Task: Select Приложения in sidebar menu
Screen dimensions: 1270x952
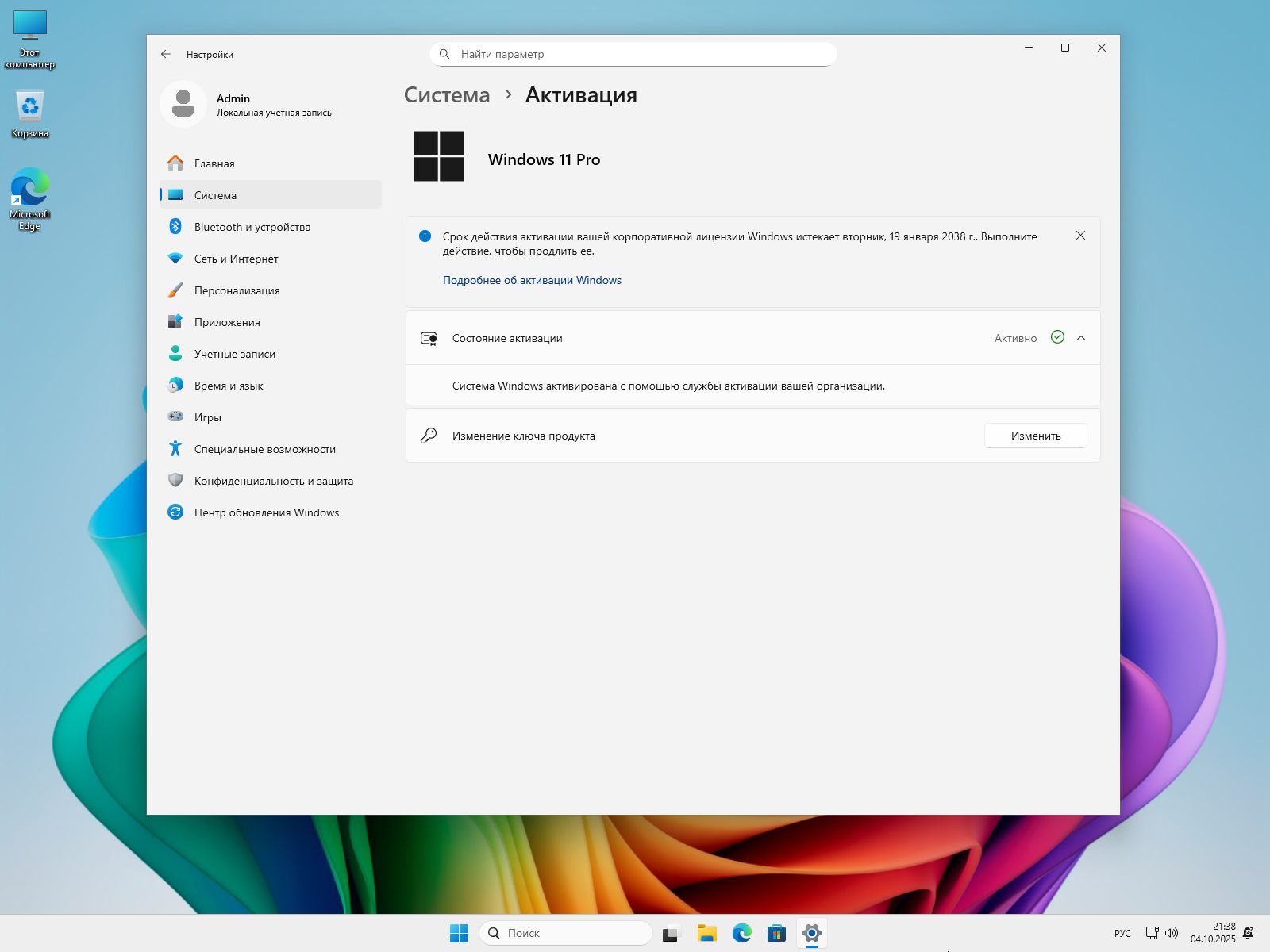Action: click(227, 322)
